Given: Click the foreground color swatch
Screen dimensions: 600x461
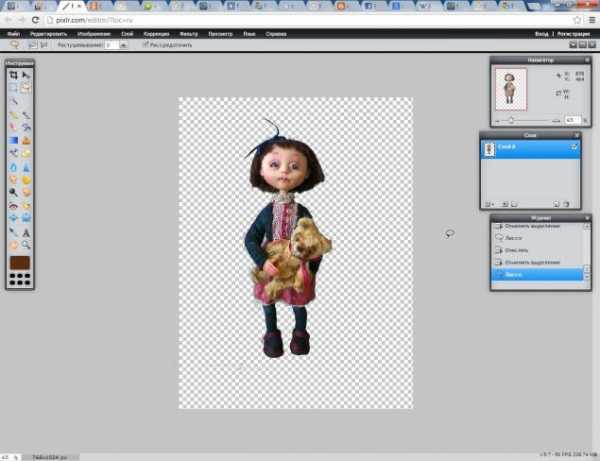Looking at the screenshot, I should click(20, 262).
